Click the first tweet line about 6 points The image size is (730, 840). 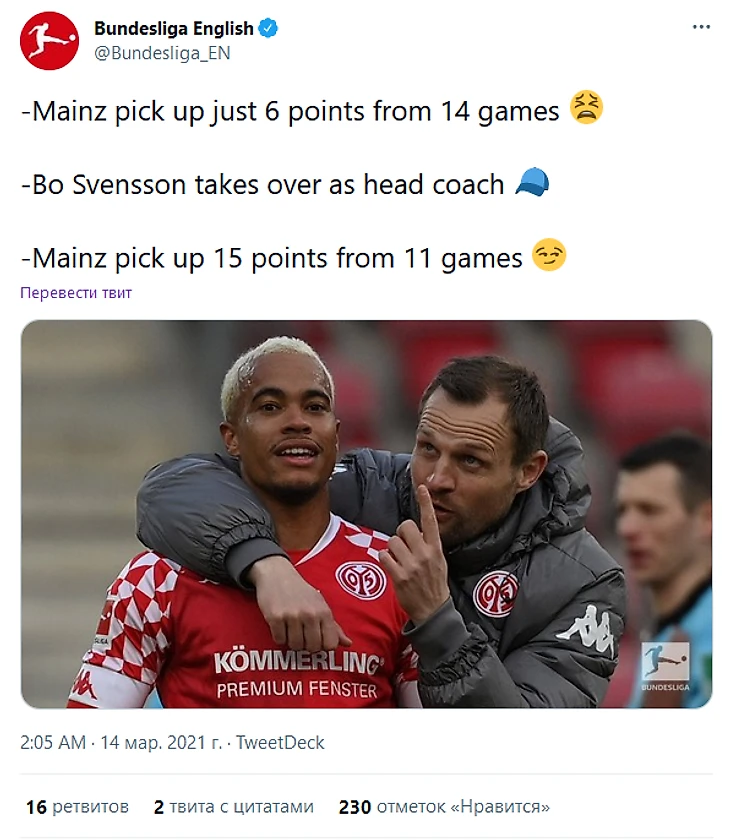(x=290, y=111)
